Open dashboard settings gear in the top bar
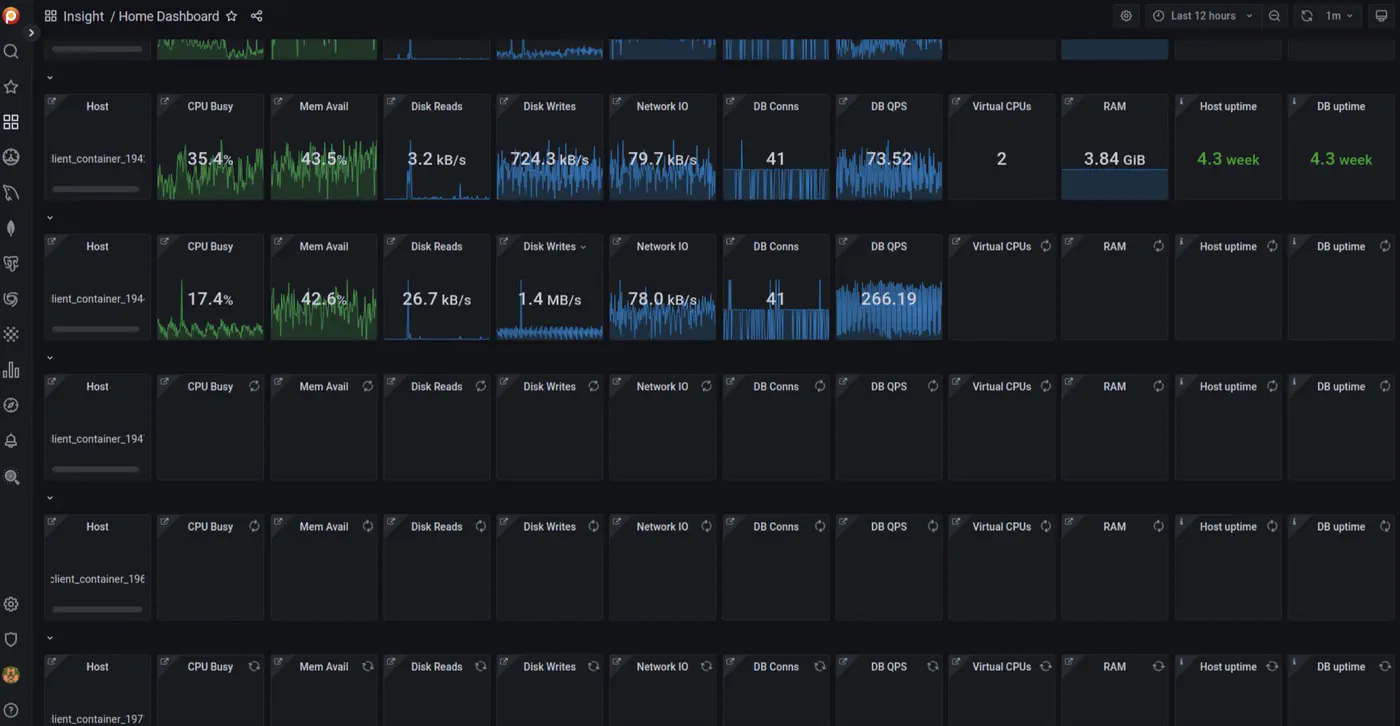The width and height of the screenshot is (1400, 726). 1126,16
